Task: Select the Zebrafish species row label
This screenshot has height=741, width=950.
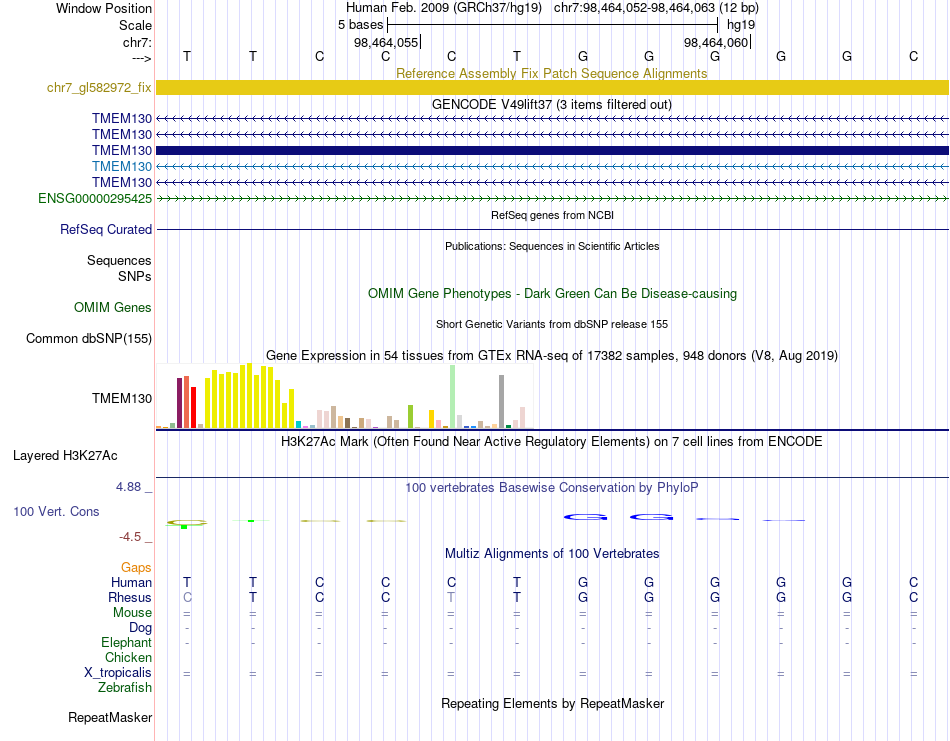Action: pos(125,688)
